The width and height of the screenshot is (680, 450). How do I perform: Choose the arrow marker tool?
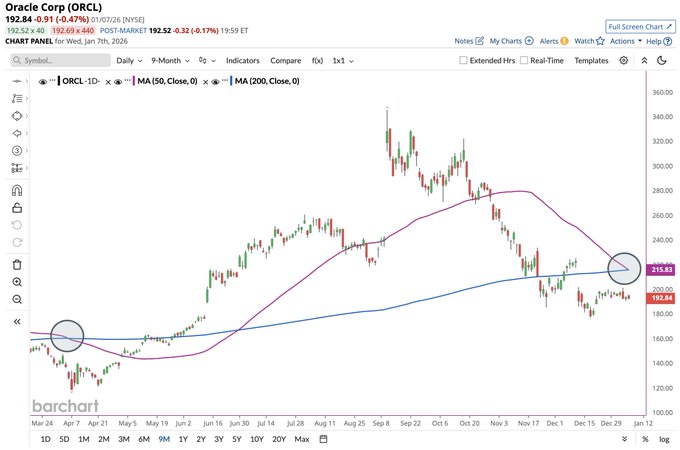[17, 133]
